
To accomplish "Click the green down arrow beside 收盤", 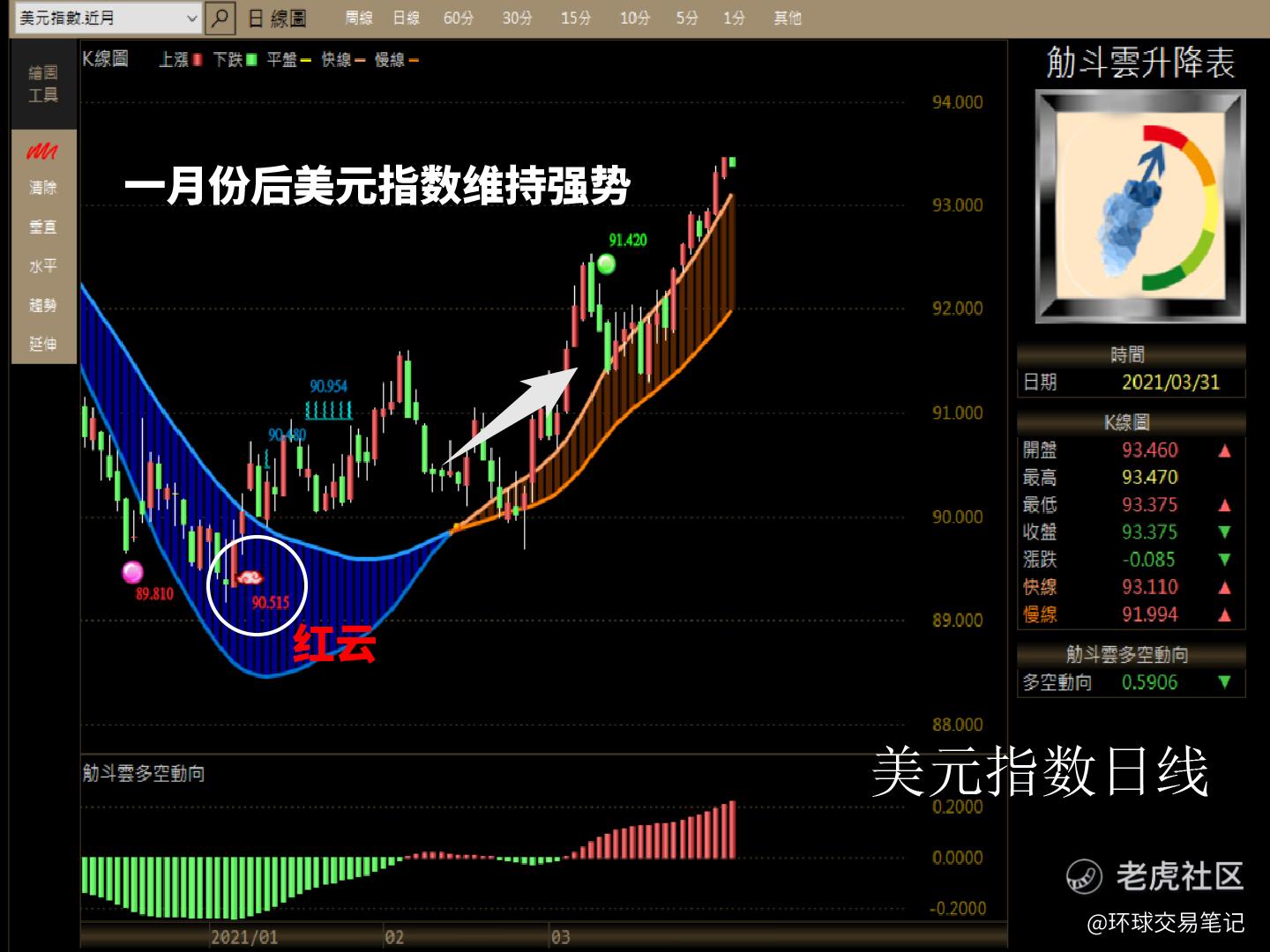I will [1224, 532].
